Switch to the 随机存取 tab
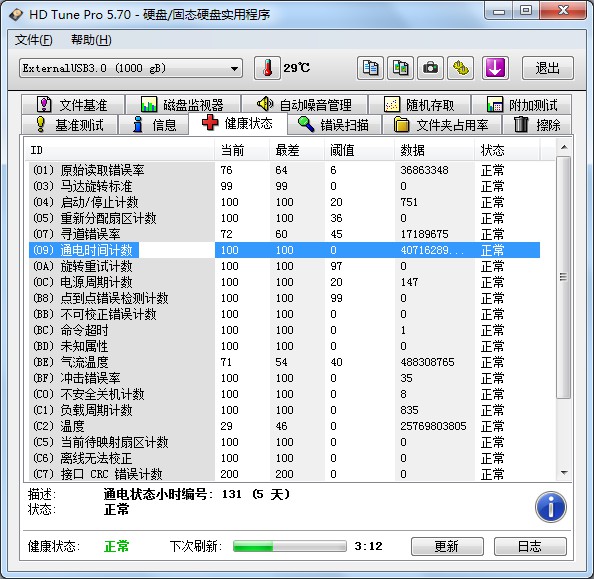 (419, 105)
